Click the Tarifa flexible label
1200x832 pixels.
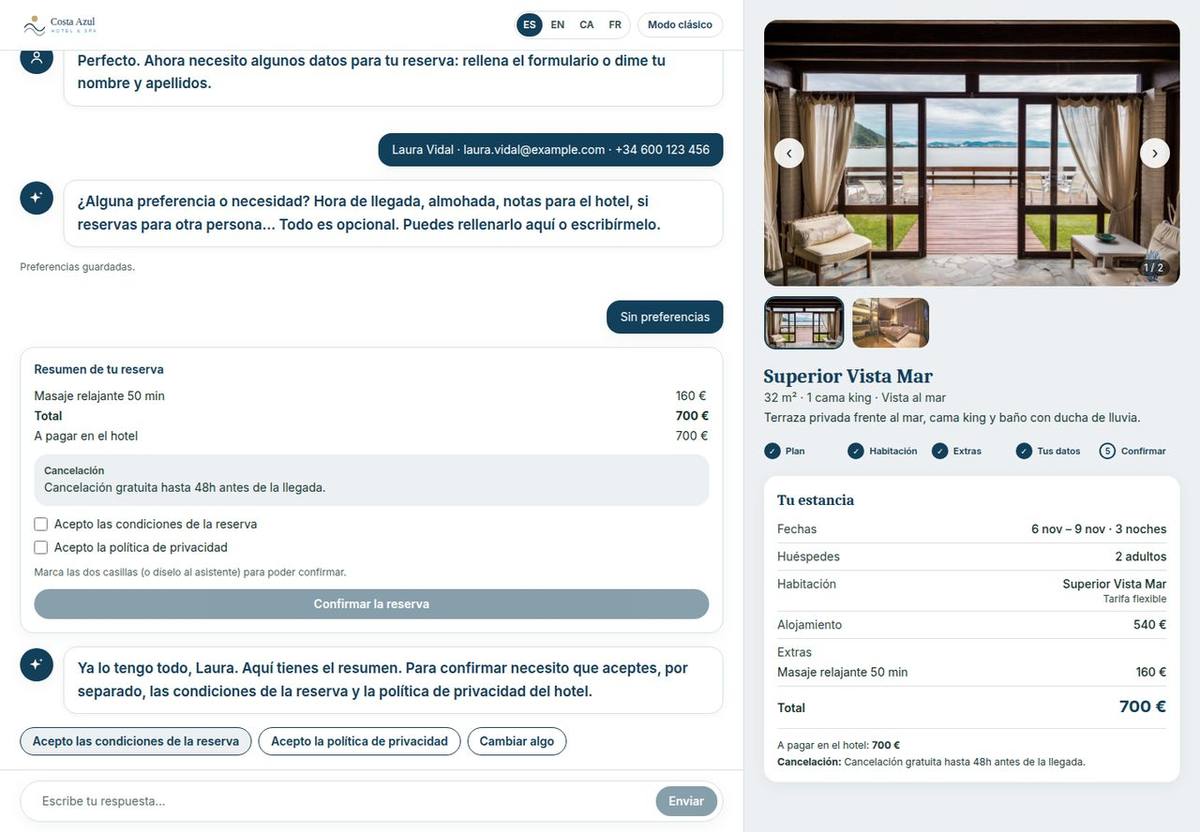point(1135,599)
